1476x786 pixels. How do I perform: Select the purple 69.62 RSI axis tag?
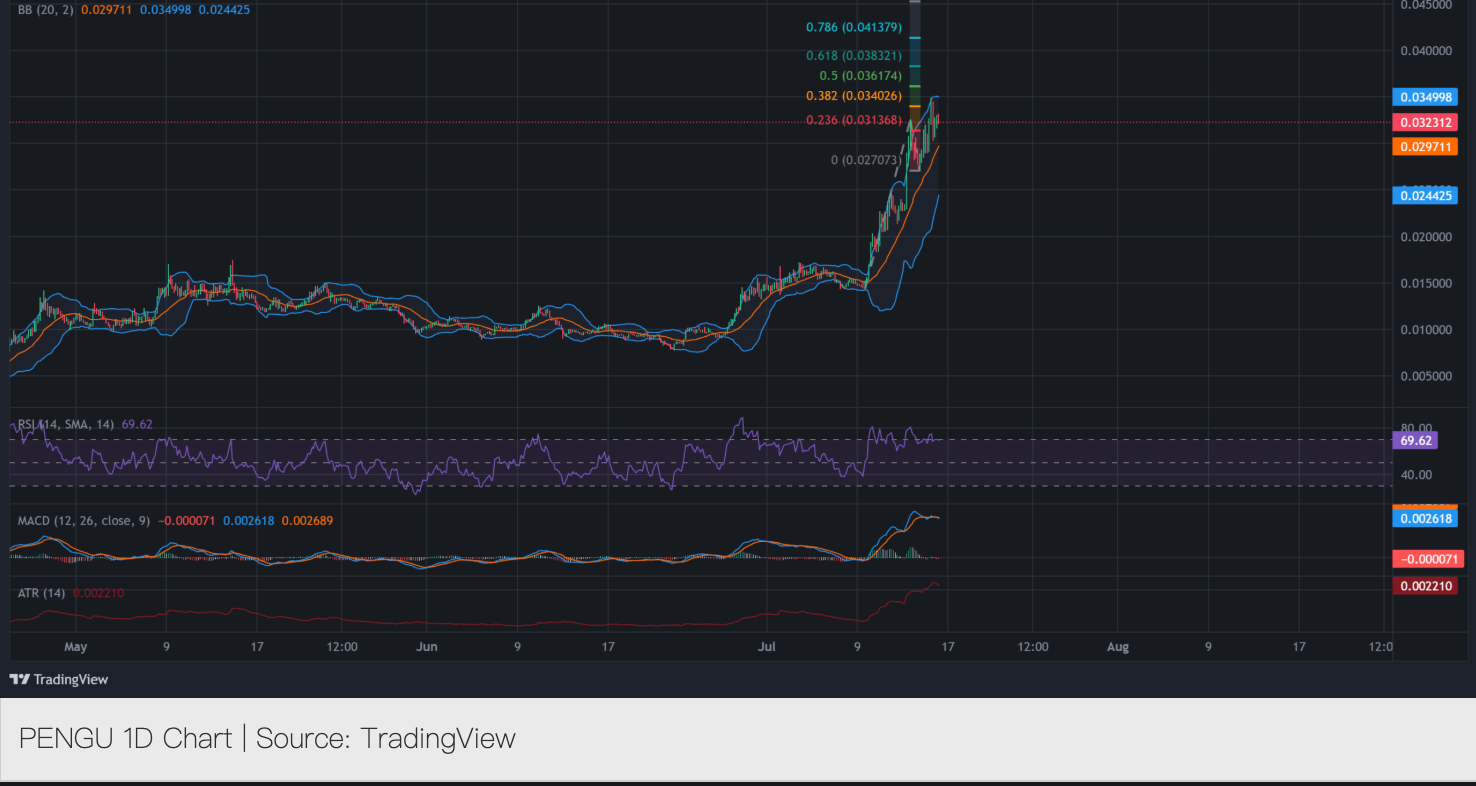click(1419, 440)
